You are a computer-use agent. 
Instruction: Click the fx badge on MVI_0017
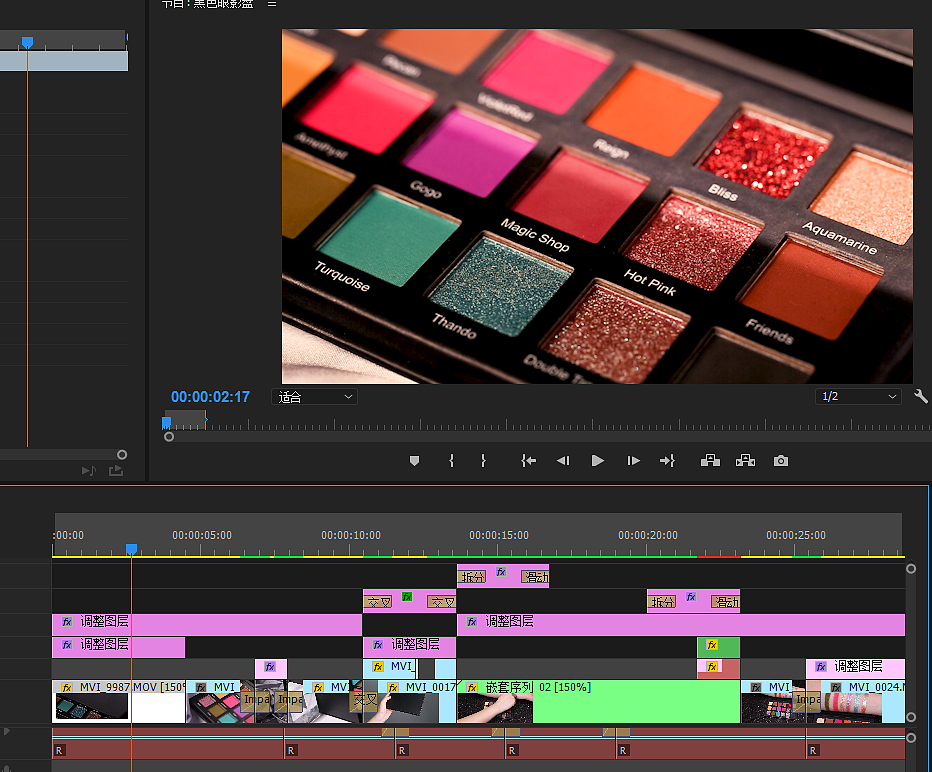point(393,688)
